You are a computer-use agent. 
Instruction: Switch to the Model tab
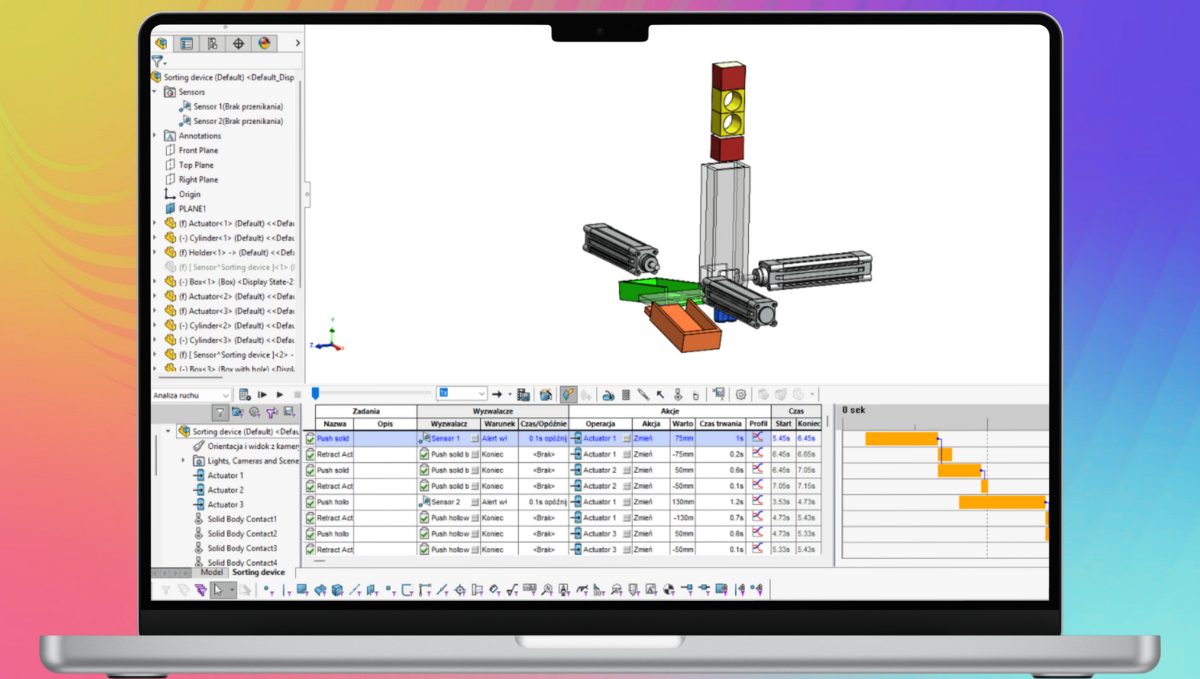[211, 573]
